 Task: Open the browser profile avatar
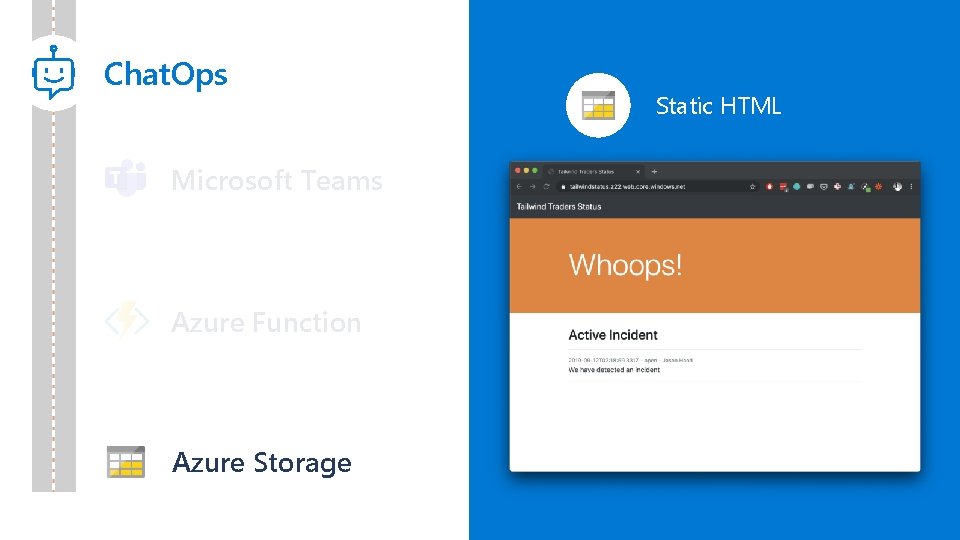pos(898,187)
